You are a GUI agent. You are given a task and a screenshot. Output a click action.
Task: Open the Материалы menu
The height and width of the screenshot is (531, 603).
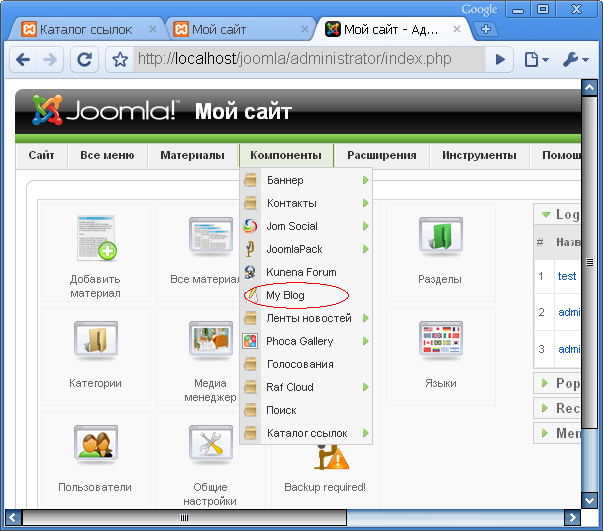click(x=192, y=155)
